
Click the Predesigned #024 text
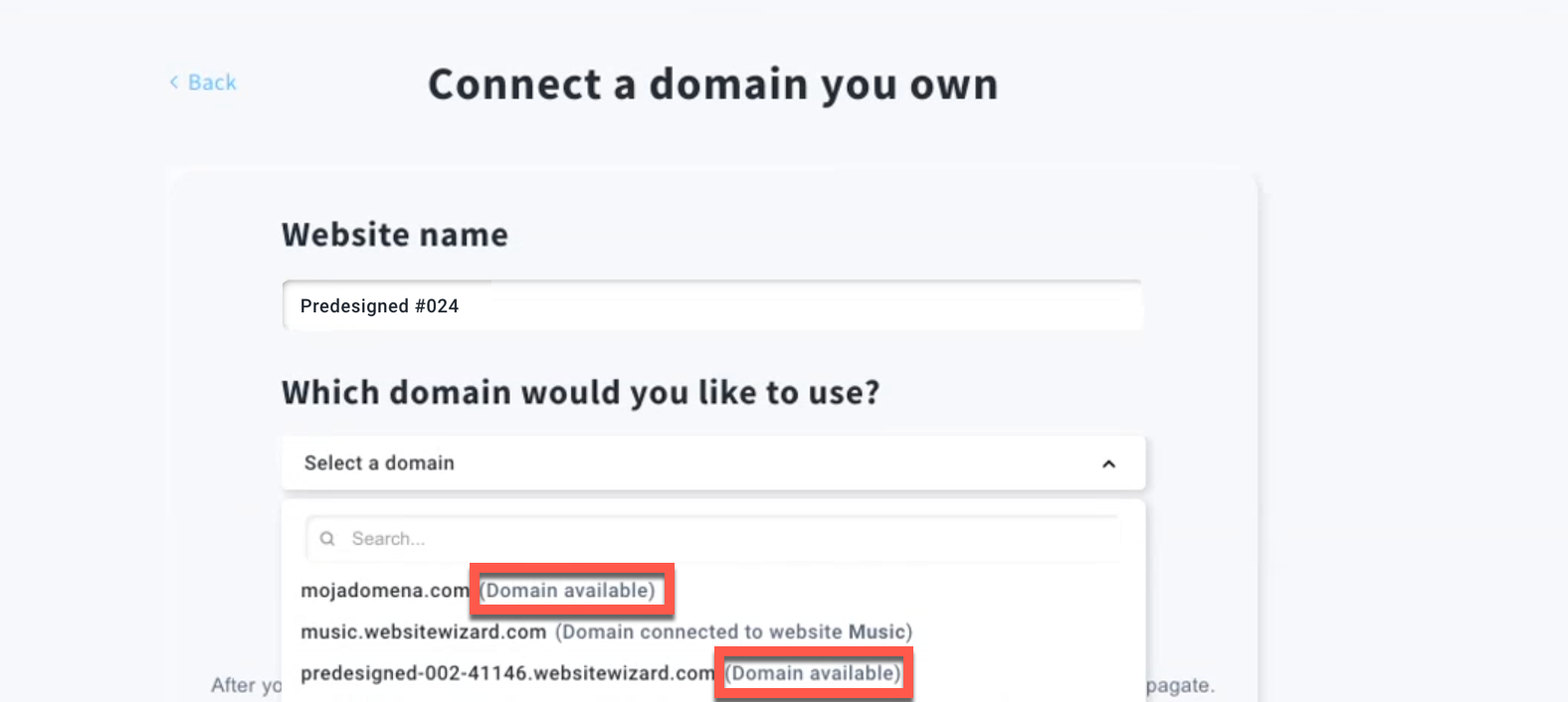379,306
